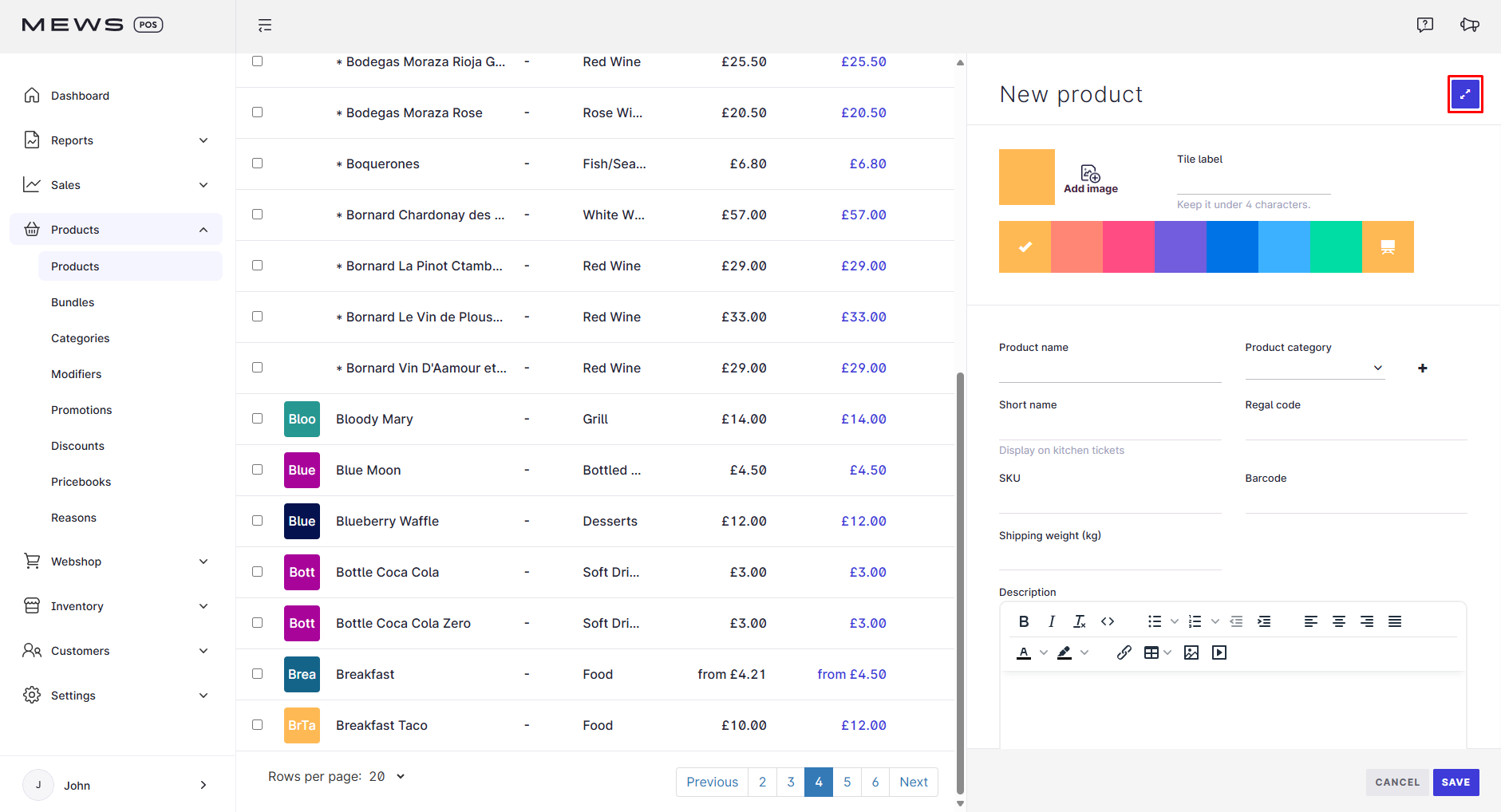Image resolution: width=1501 pixels, height=812 pixels.
Task: Click the announcements megaphone icon
Action: pos(1470,25)
